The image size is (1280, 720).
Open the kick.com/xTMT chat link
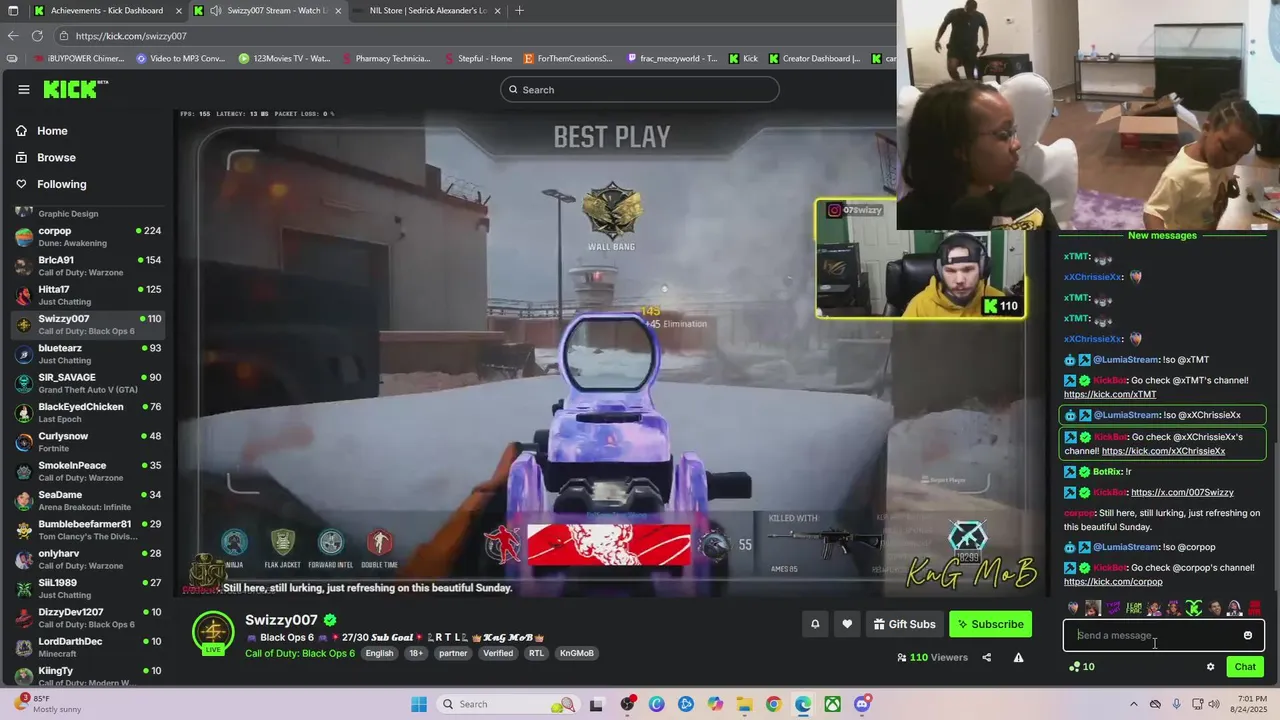(x=1110, y=394)
